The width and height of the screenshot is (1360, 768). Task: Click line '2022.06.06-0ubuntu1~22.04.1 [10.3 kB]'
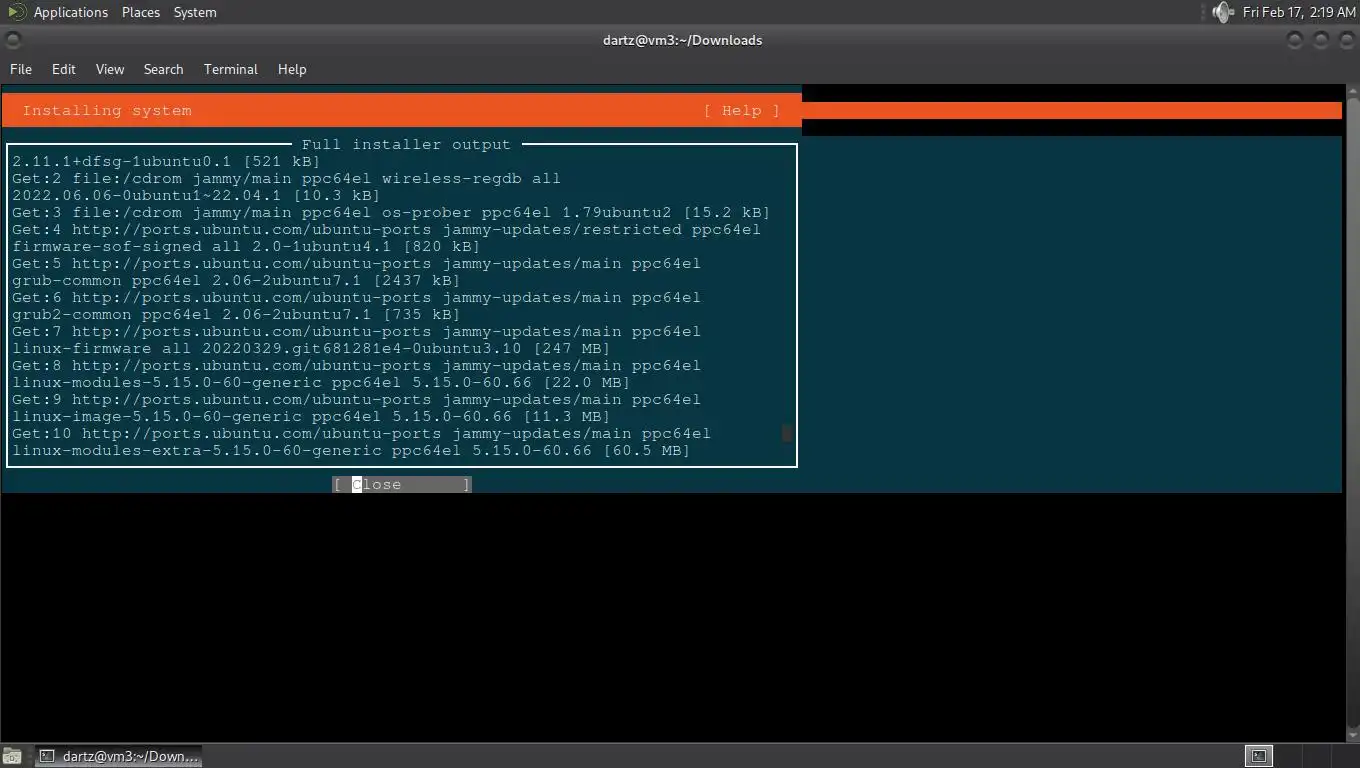pos(196,195)
